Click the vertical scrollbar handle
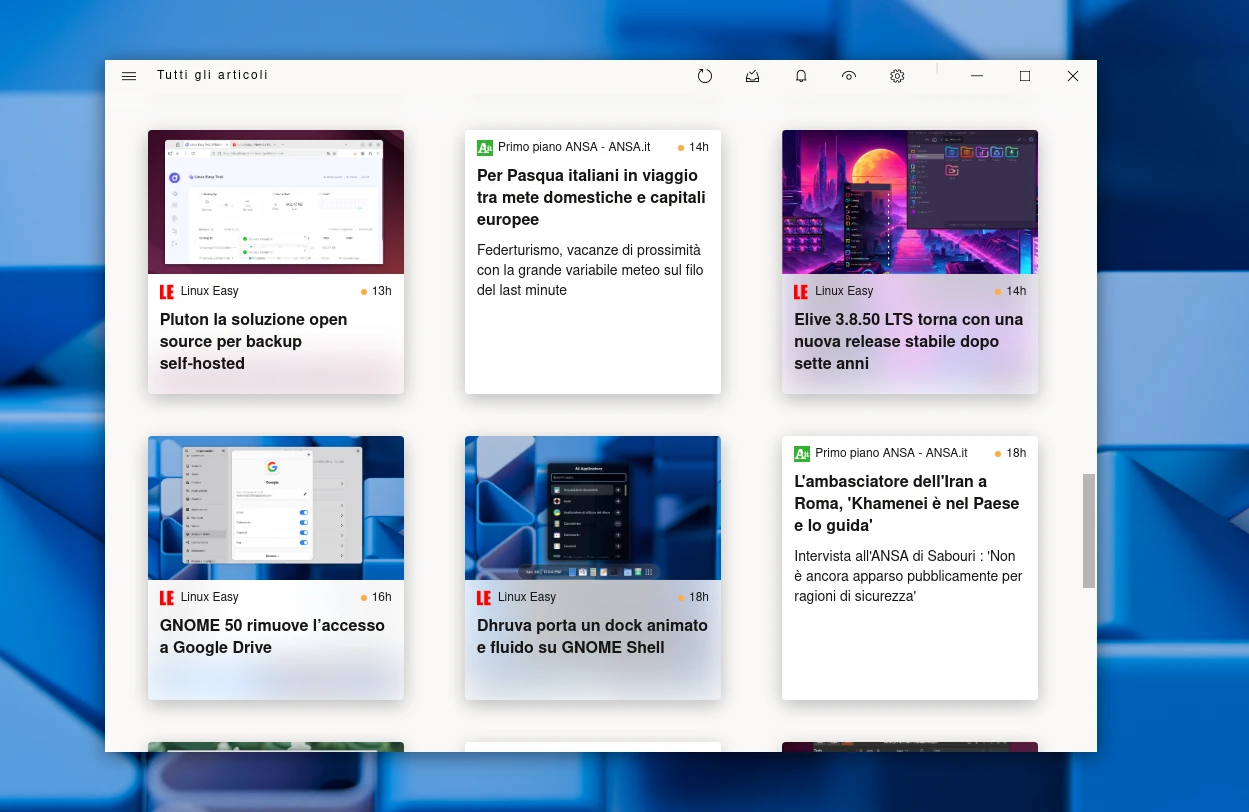Image resolution: width=1249 pixels, height=812 pixels. point(1088,530)
